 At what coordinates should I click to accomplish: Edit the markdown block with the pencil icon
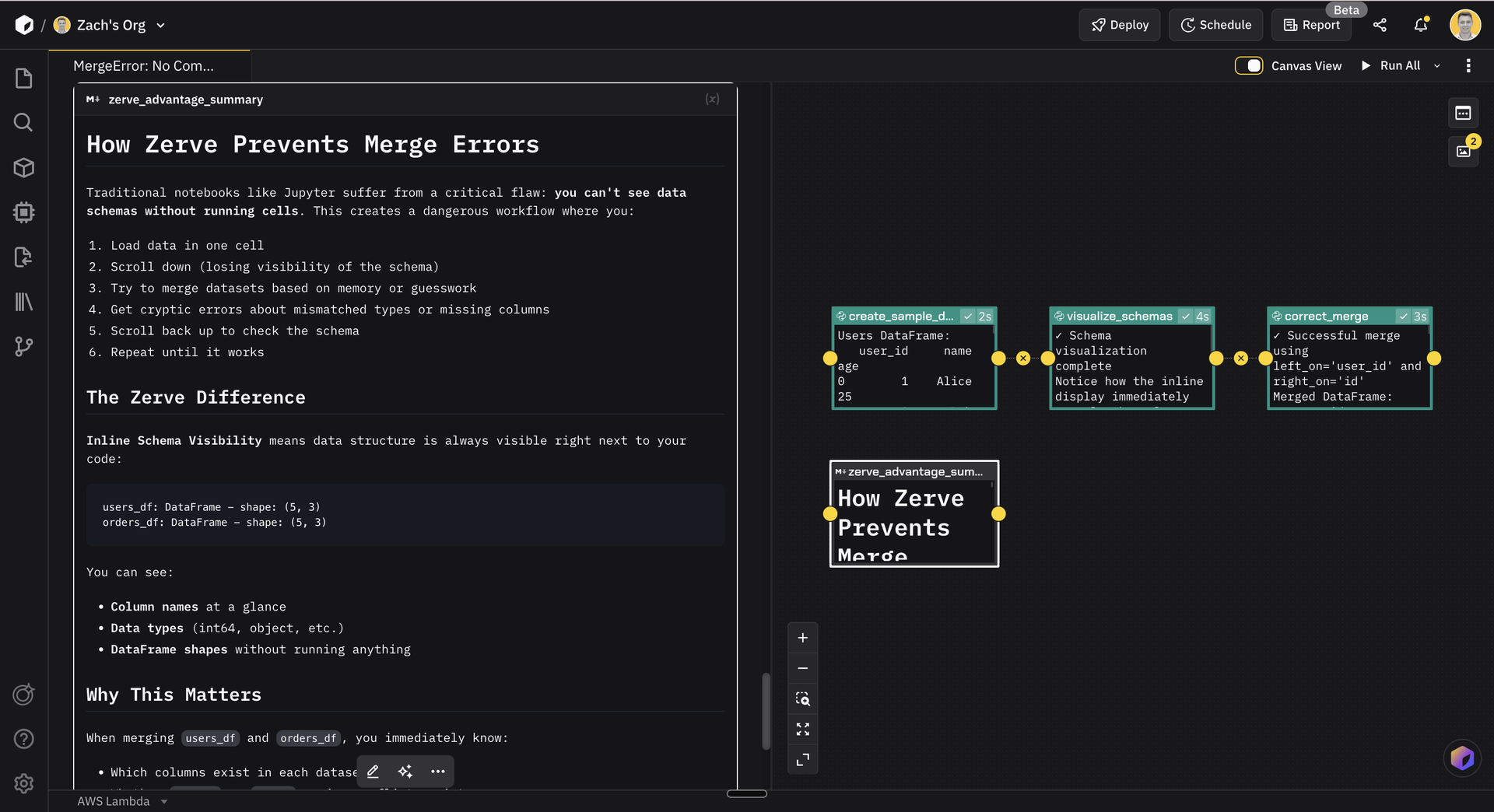pos(372,771)
